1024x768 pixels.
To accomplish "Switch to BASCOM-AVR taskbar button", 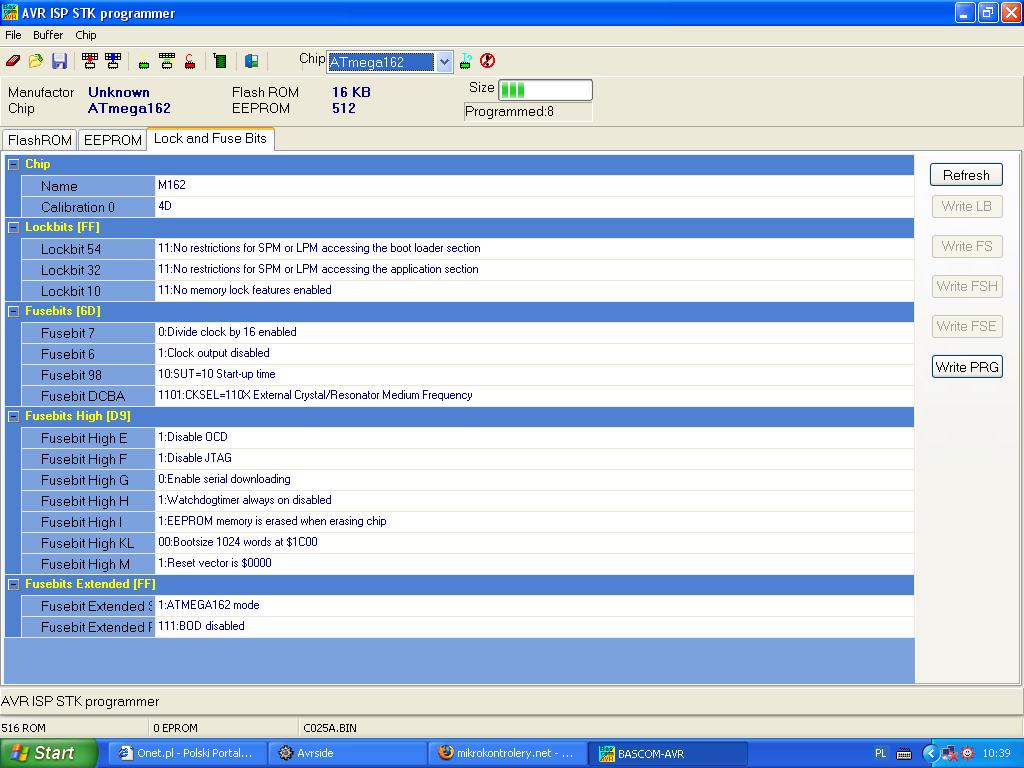I will tap(667, 753).
